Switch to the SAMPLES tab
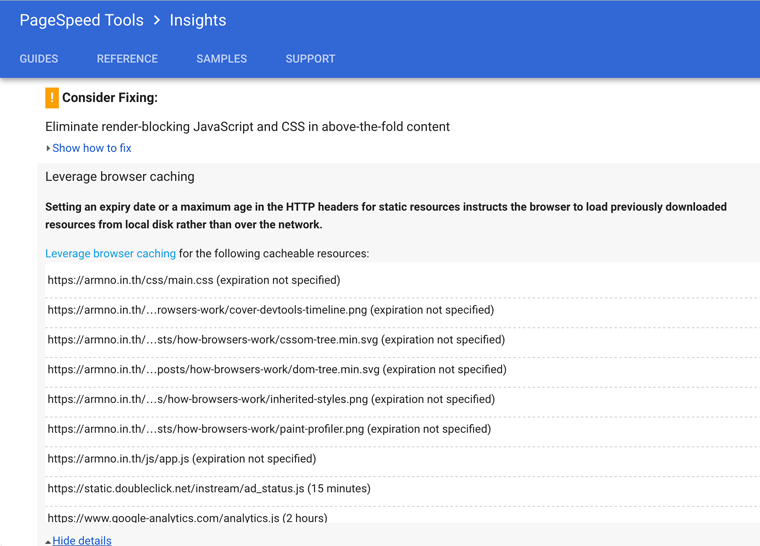 222,59
